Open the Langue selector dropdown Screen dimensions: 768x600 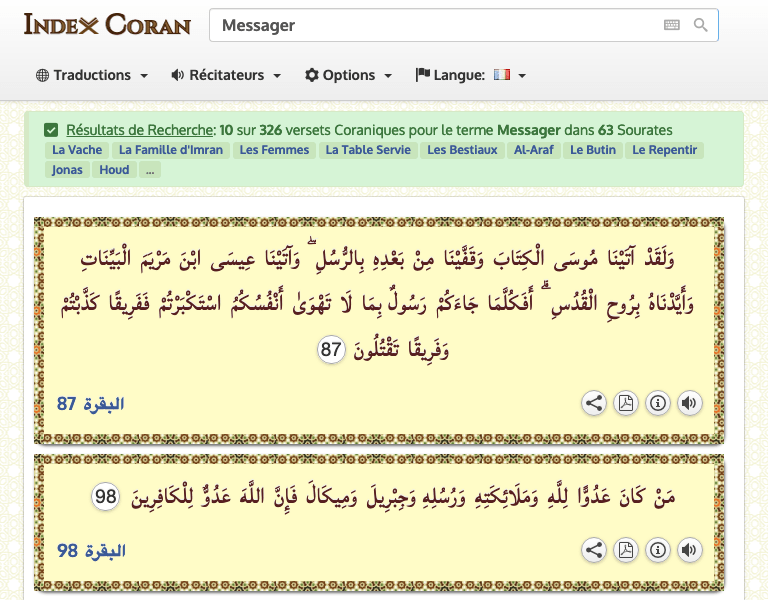point(471,75)
